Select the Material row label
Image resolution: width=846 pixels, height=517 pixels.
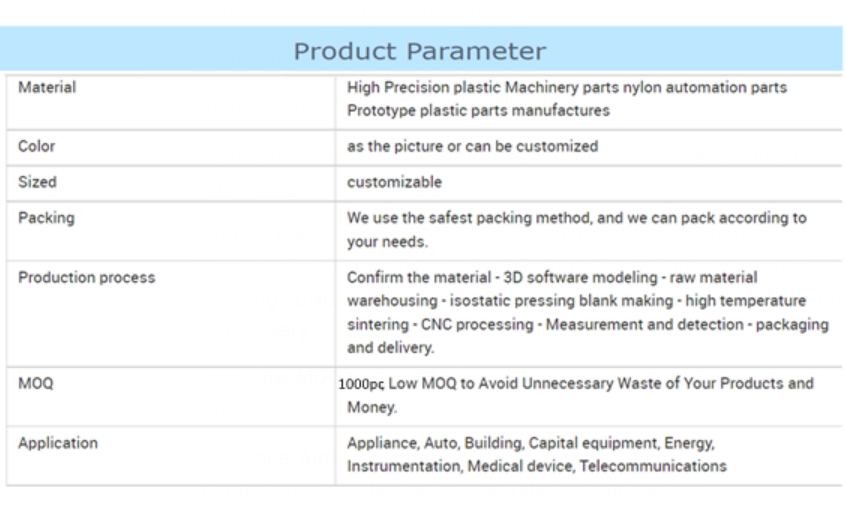(x=47, y=88)
